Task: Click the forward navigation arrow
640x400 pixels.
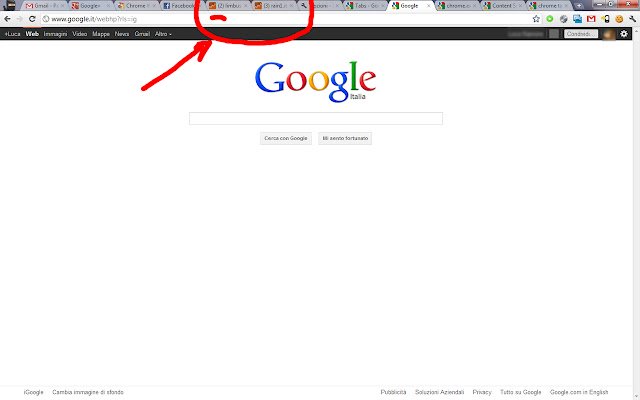Action: 19,19
